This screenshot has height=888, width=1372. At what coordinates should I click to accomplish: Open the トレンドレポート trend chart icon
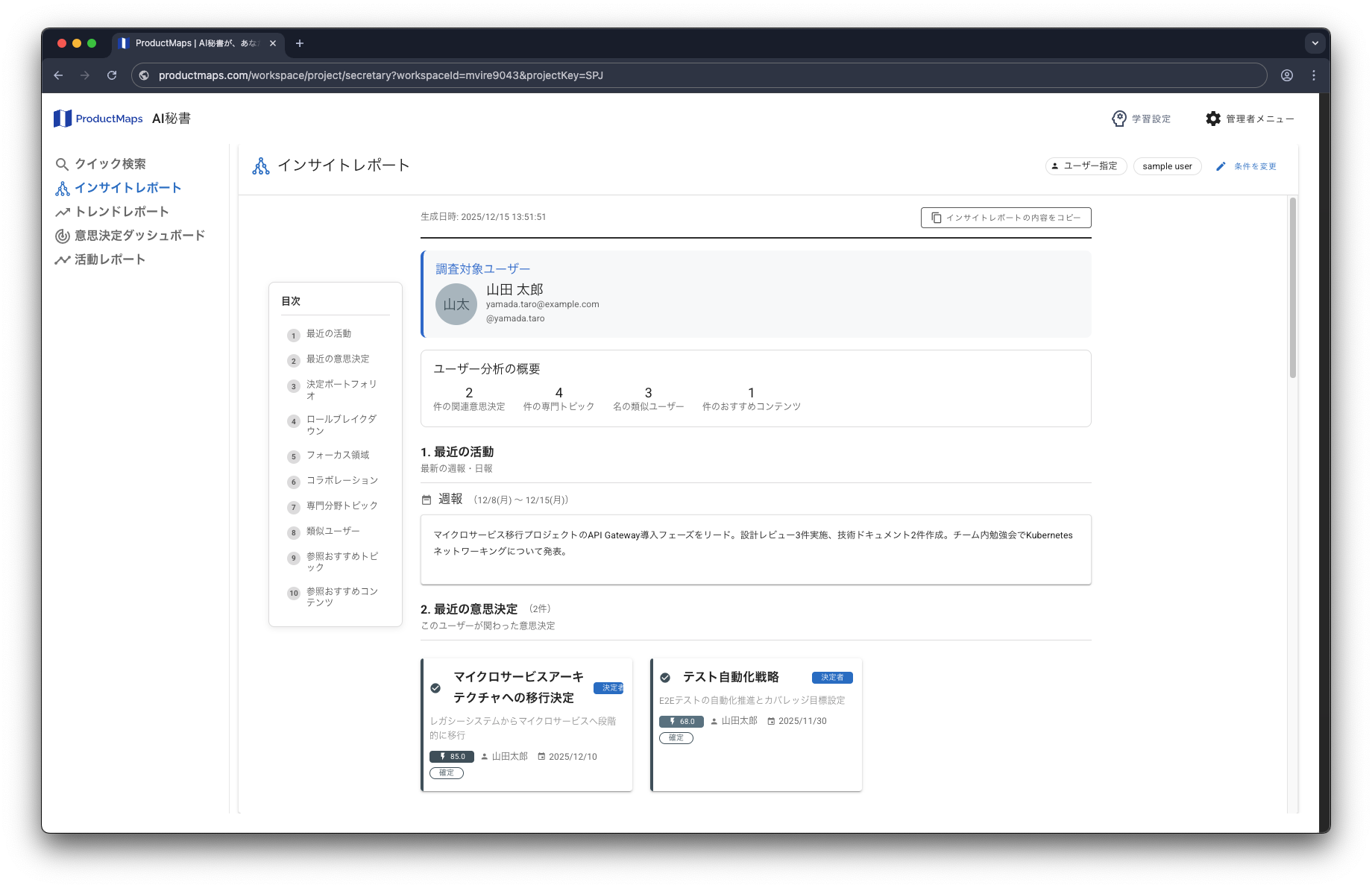coord(63,211)
